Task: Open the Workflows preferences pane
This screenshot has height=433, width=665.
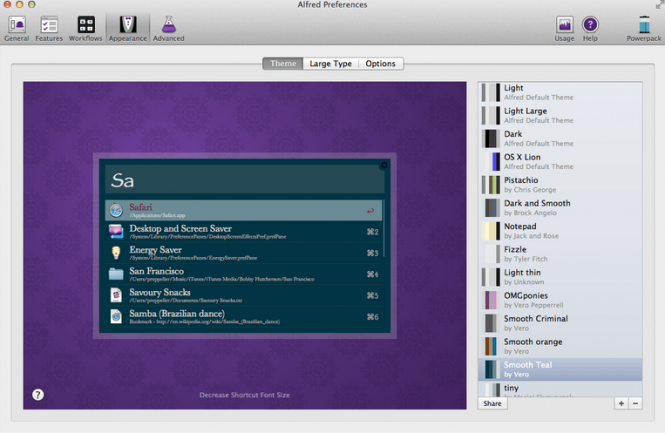Action: (x=86, y=29)
